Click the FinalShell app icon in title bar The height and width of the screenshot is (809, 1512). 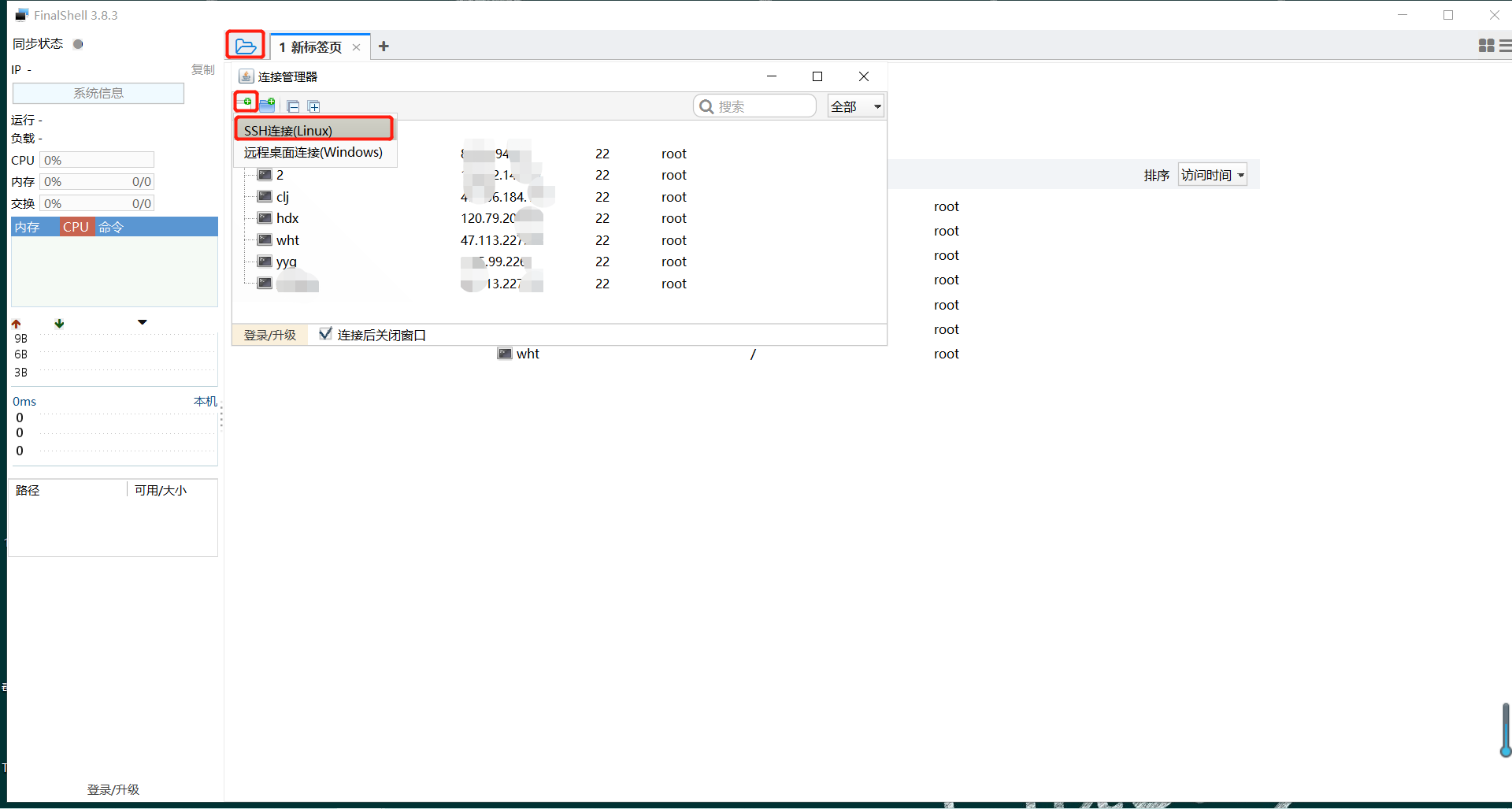[21, 15]
